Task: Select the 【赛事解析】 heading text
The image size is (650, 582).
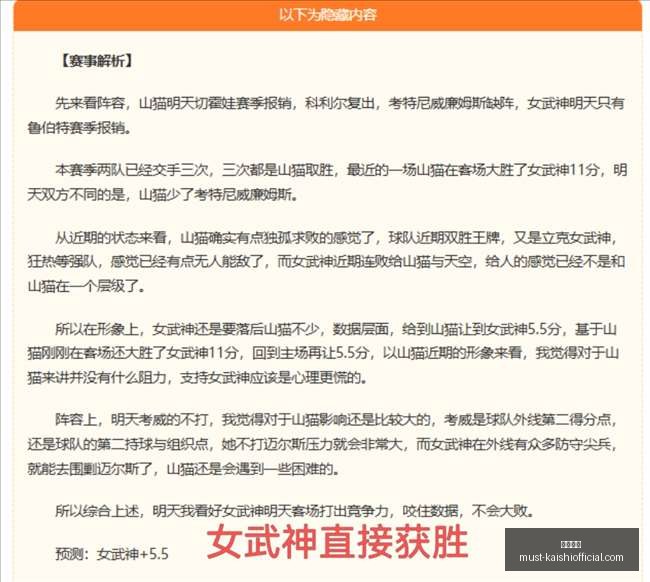Action: (96, 61)
